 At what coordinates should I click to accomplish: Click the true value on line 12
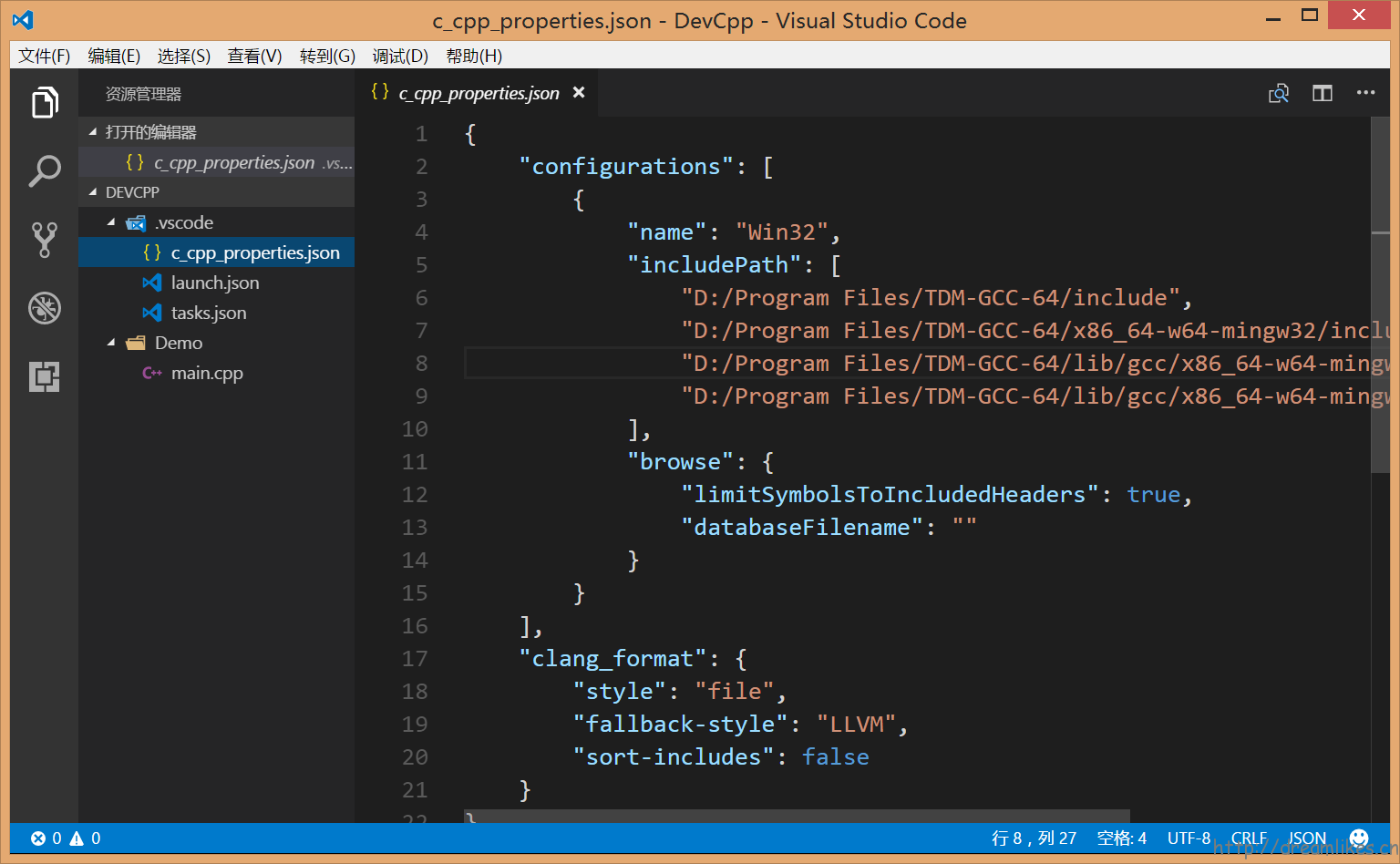click(x=1153, y=495)
